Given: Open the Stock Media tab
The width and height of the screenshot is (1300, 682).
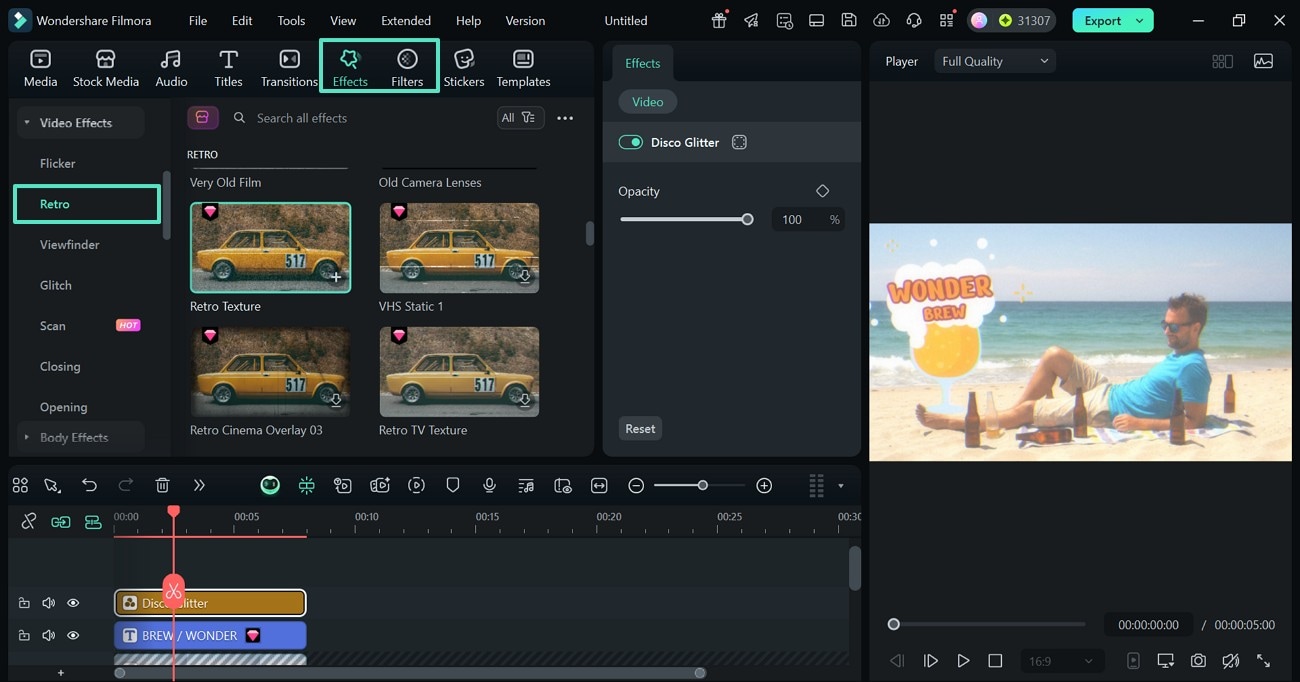Looking at the screenshot, I should (x=105, y=68).
